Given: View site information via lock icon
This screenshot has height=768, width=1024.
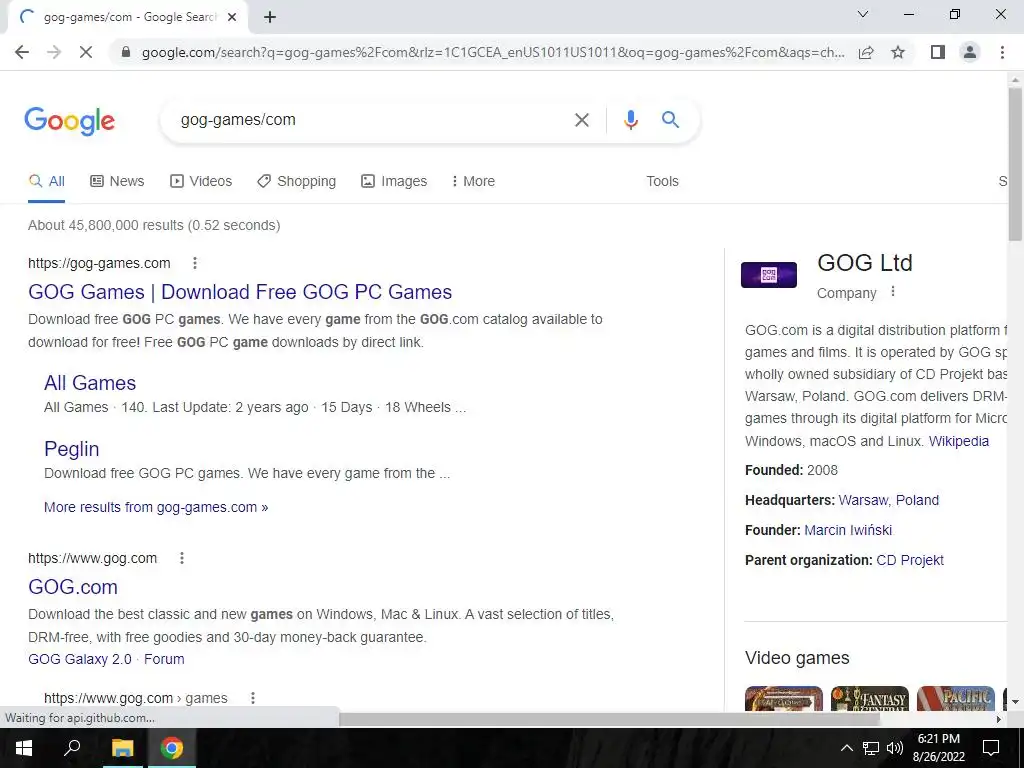Looking at the screenshot, I should pyautogui.click(x=126, y=52).
